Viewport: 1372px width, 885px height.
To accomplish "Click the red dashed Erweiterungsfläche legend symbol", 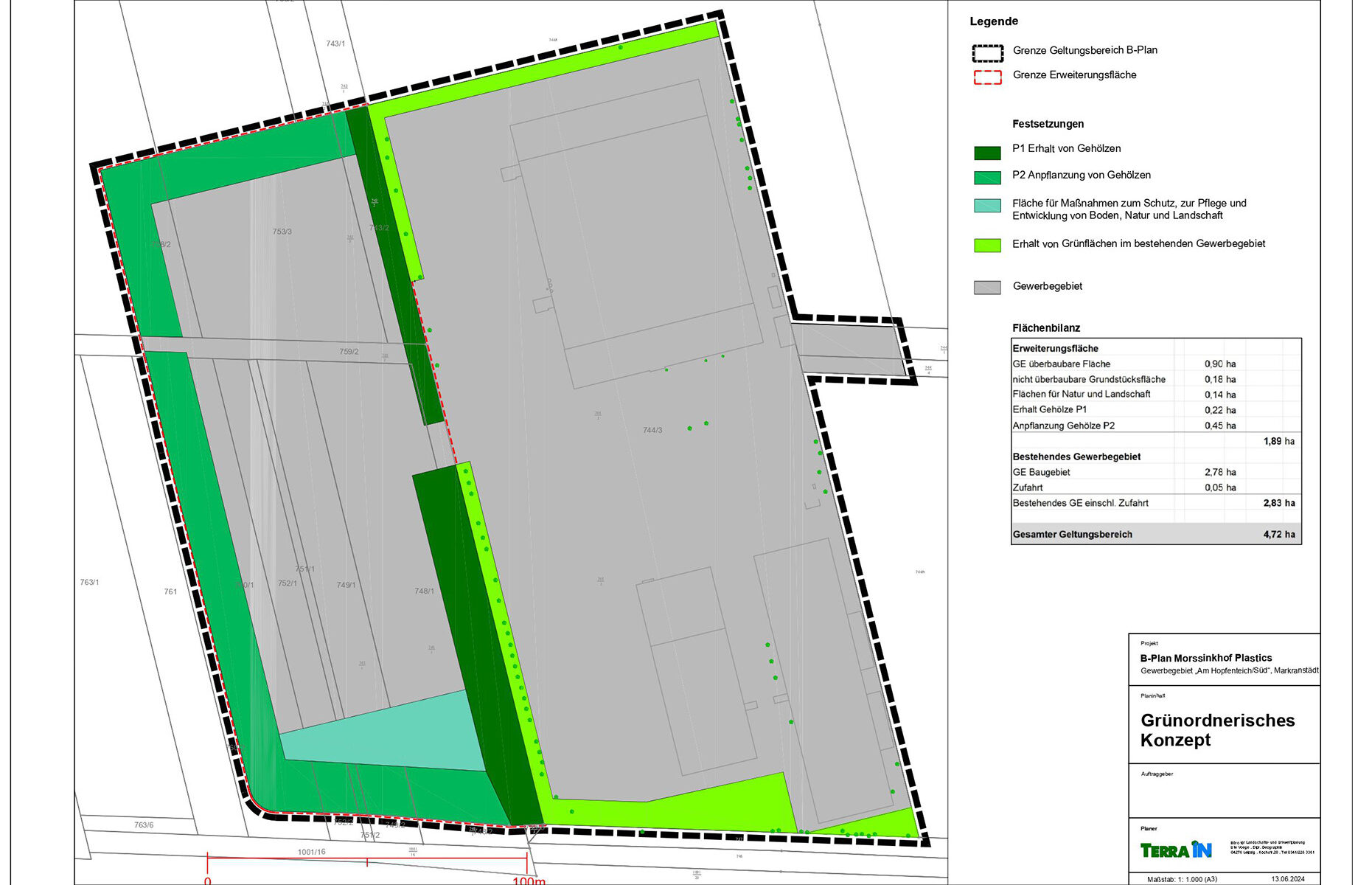I will (987, 77).
